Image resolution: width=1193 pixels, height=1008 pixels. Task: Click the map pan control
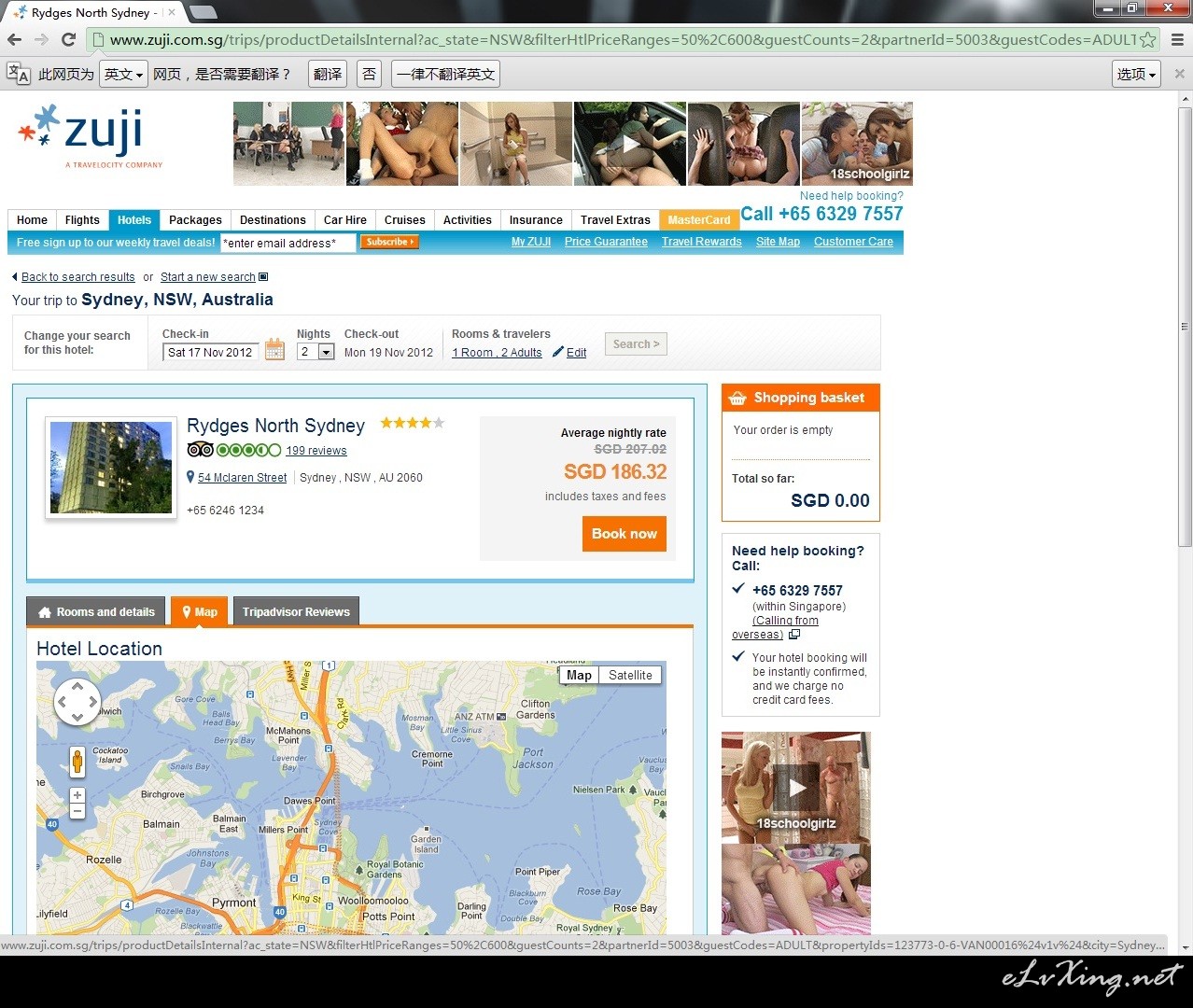77,702
